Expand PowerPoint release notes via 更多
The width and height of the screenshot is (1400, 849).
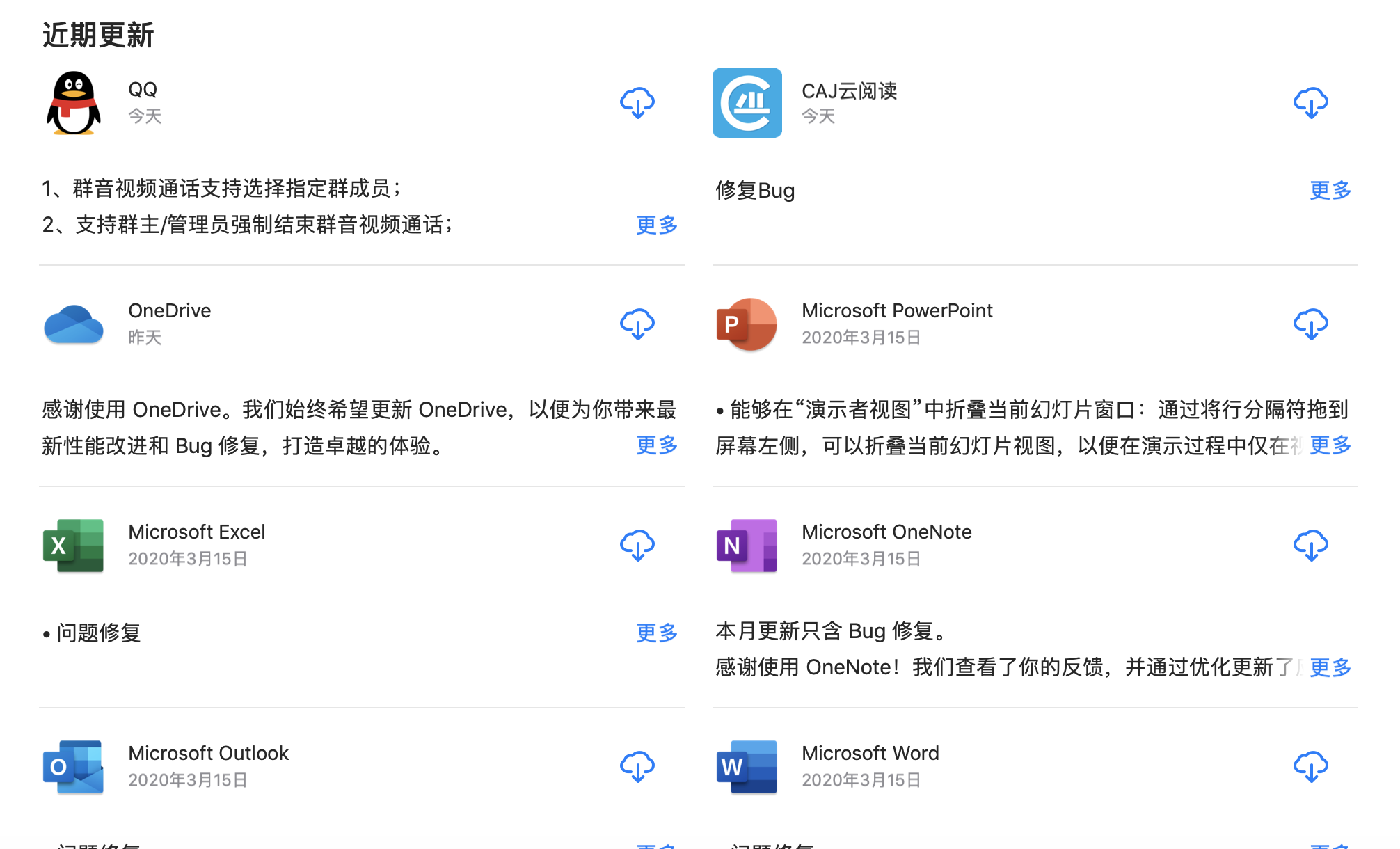[1330, 445]
